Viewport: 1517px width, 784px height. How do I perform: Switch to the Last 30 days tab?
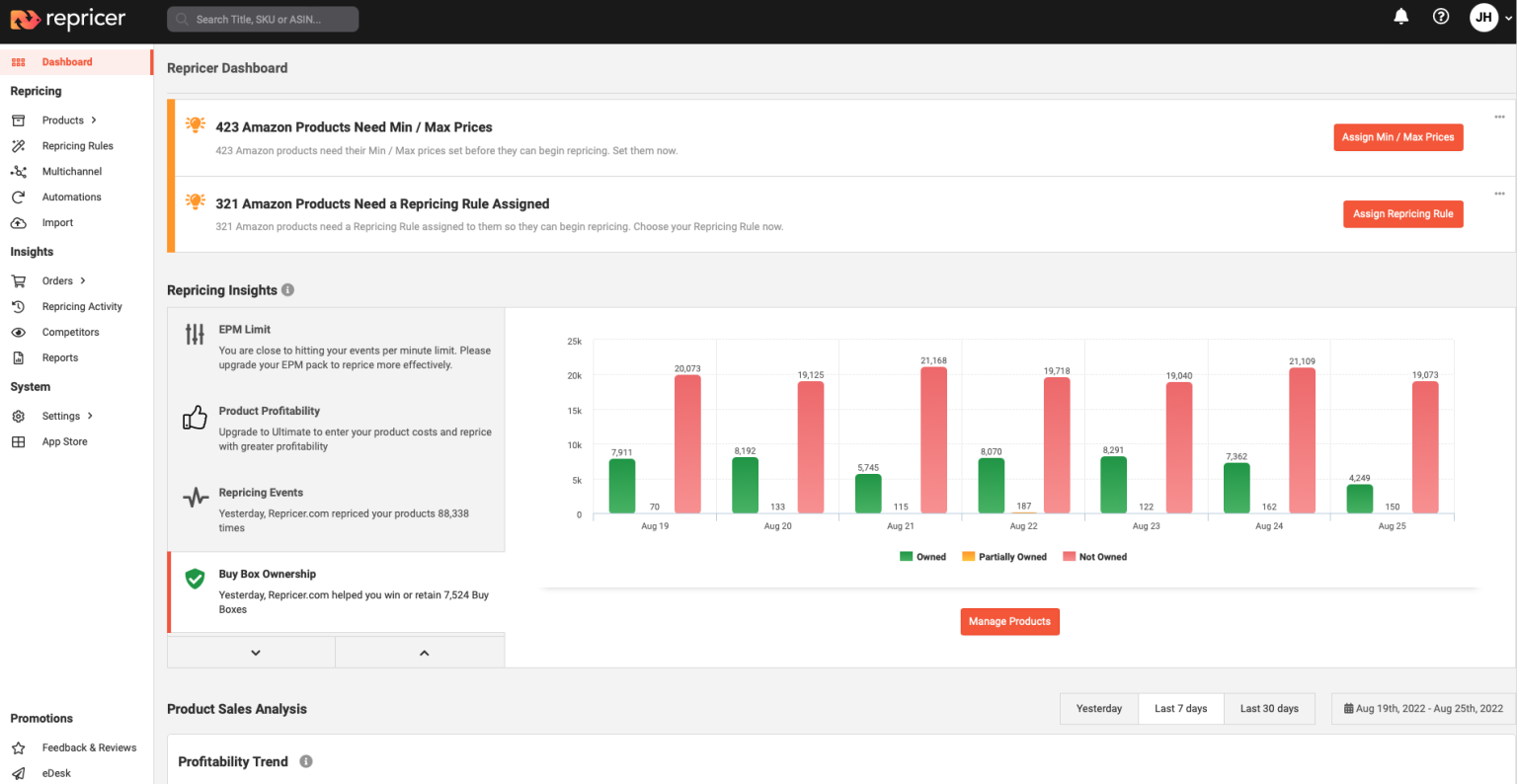1269,708
